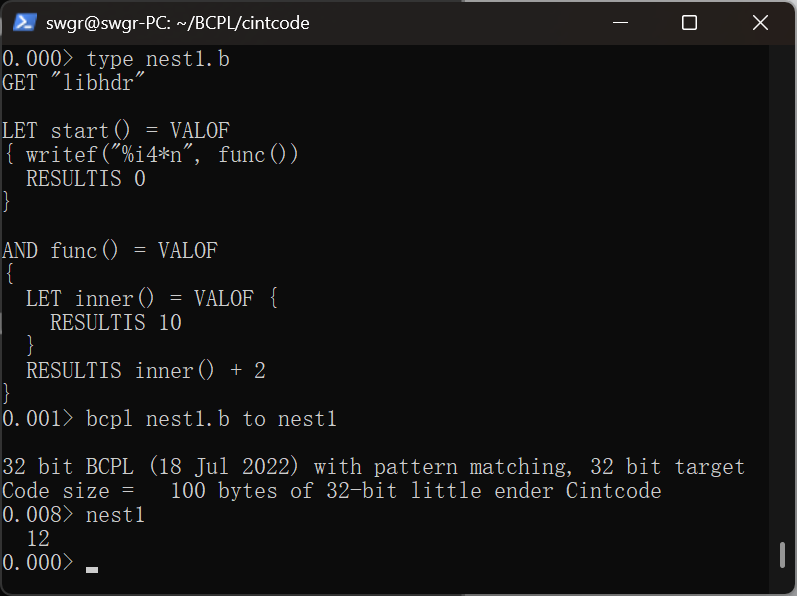Close the terminal window
The image size is (797, 596).
click(760, 23)
